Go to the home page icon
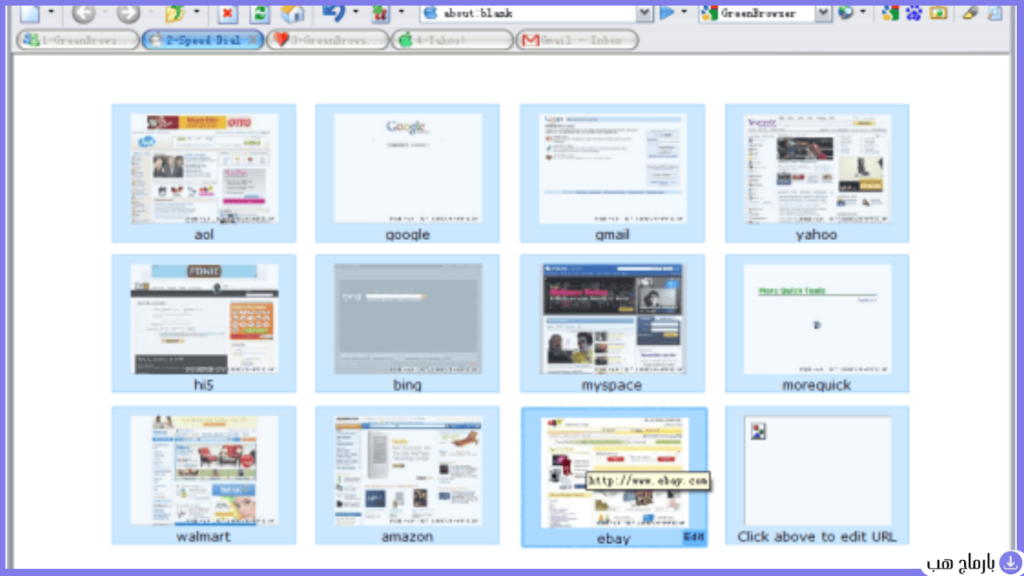This screenshot has height=576, width=1024. point(292,13)
